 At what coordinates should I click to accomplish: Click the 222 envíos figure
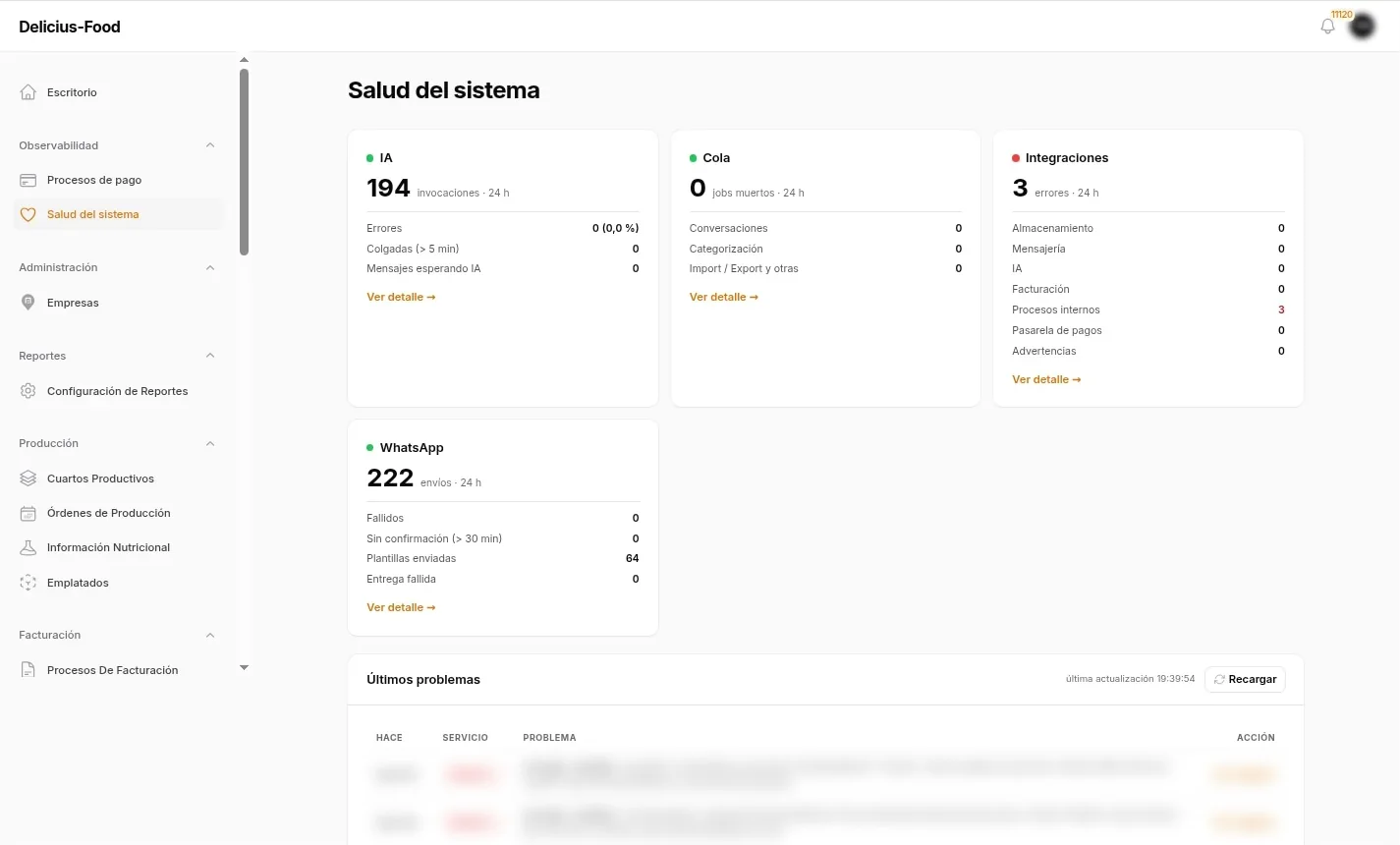[390, 478]
